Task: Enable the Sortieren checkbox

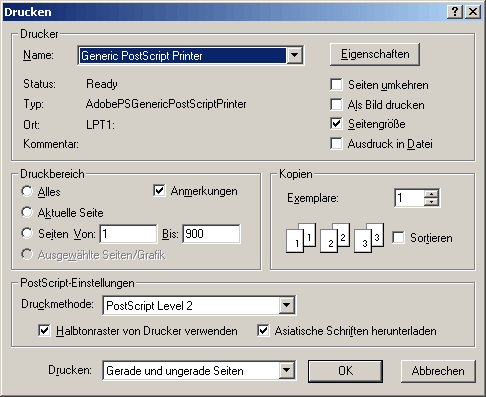Action: (x=398, y=238)
